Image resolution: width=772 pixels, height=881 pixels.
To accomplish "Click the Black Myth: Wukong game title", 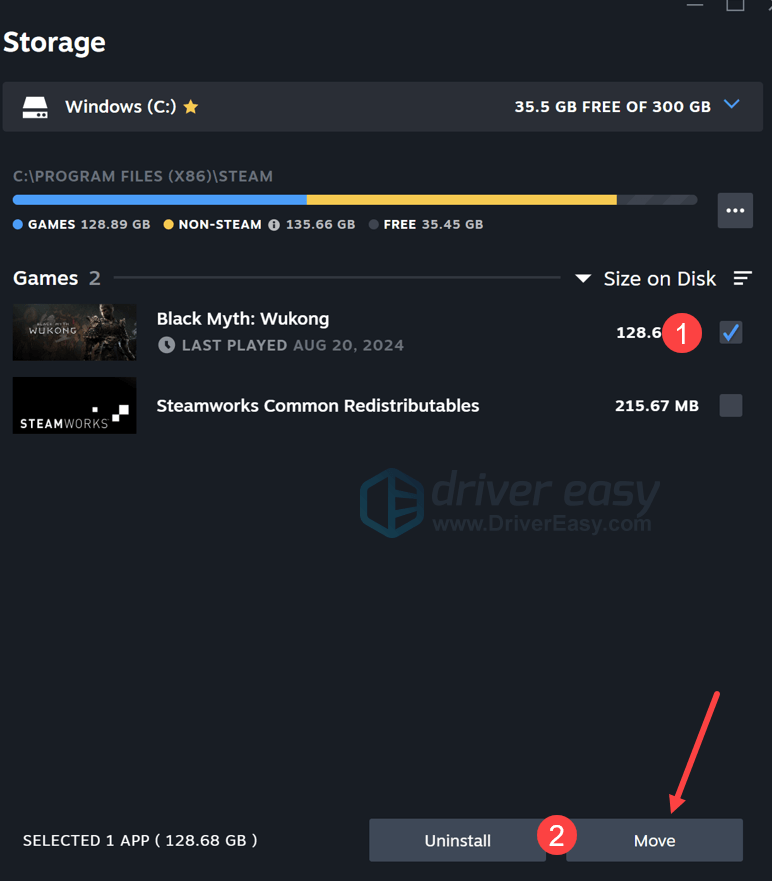I will [243, 319].
